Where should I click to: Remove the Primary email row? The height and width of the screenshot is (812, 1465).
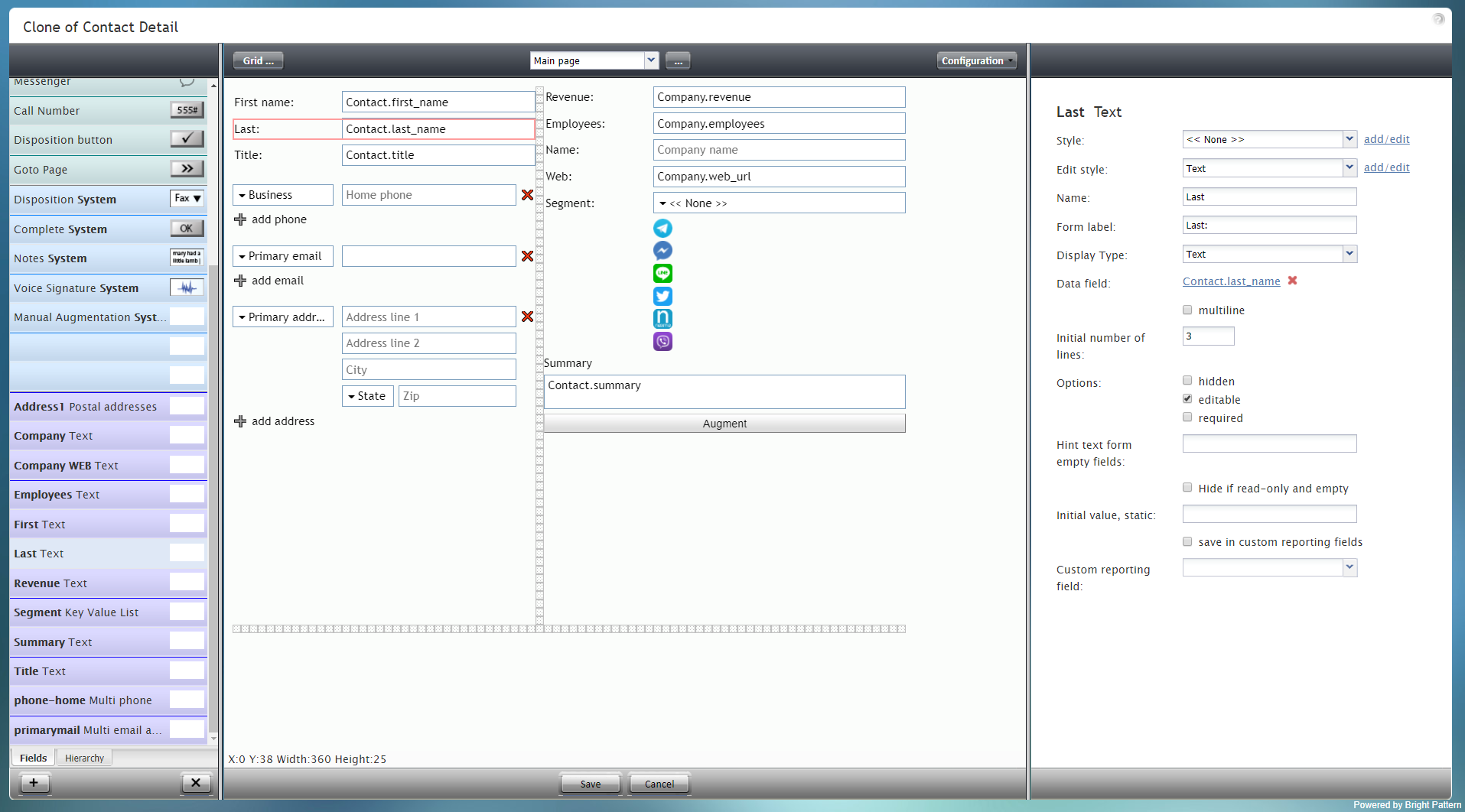point(527,256)
